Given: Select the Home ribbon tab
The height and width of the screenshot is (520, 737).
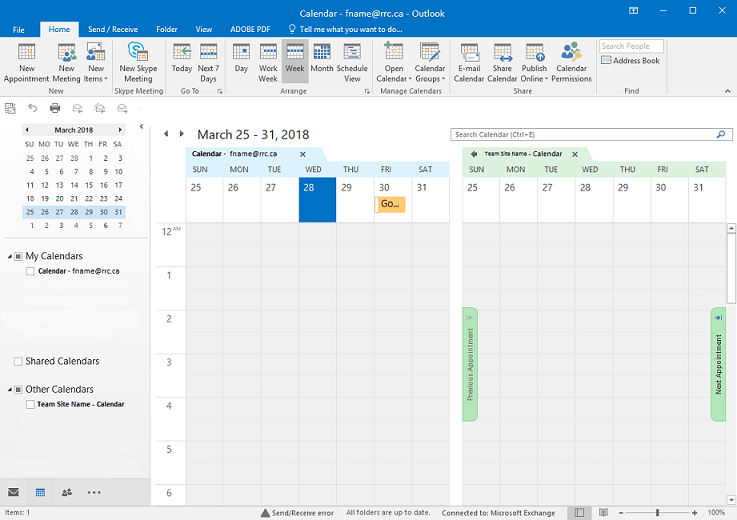Looking at the screenshot, I should pyautogui.click(x=59, y=29).
